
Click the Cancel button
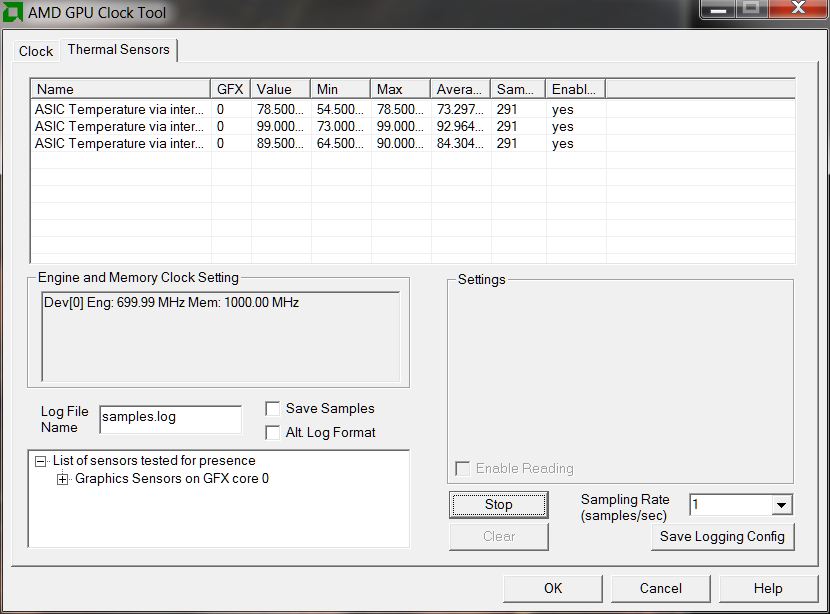(660, 588)
